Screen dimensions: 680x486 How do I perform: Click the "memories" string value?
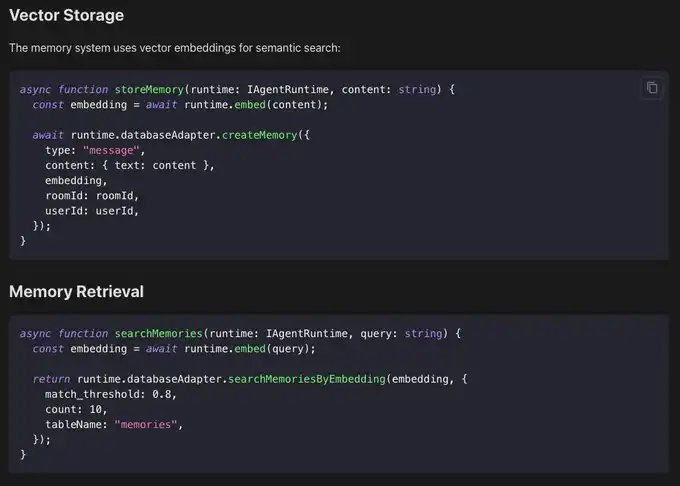click(x=149, y=424)
